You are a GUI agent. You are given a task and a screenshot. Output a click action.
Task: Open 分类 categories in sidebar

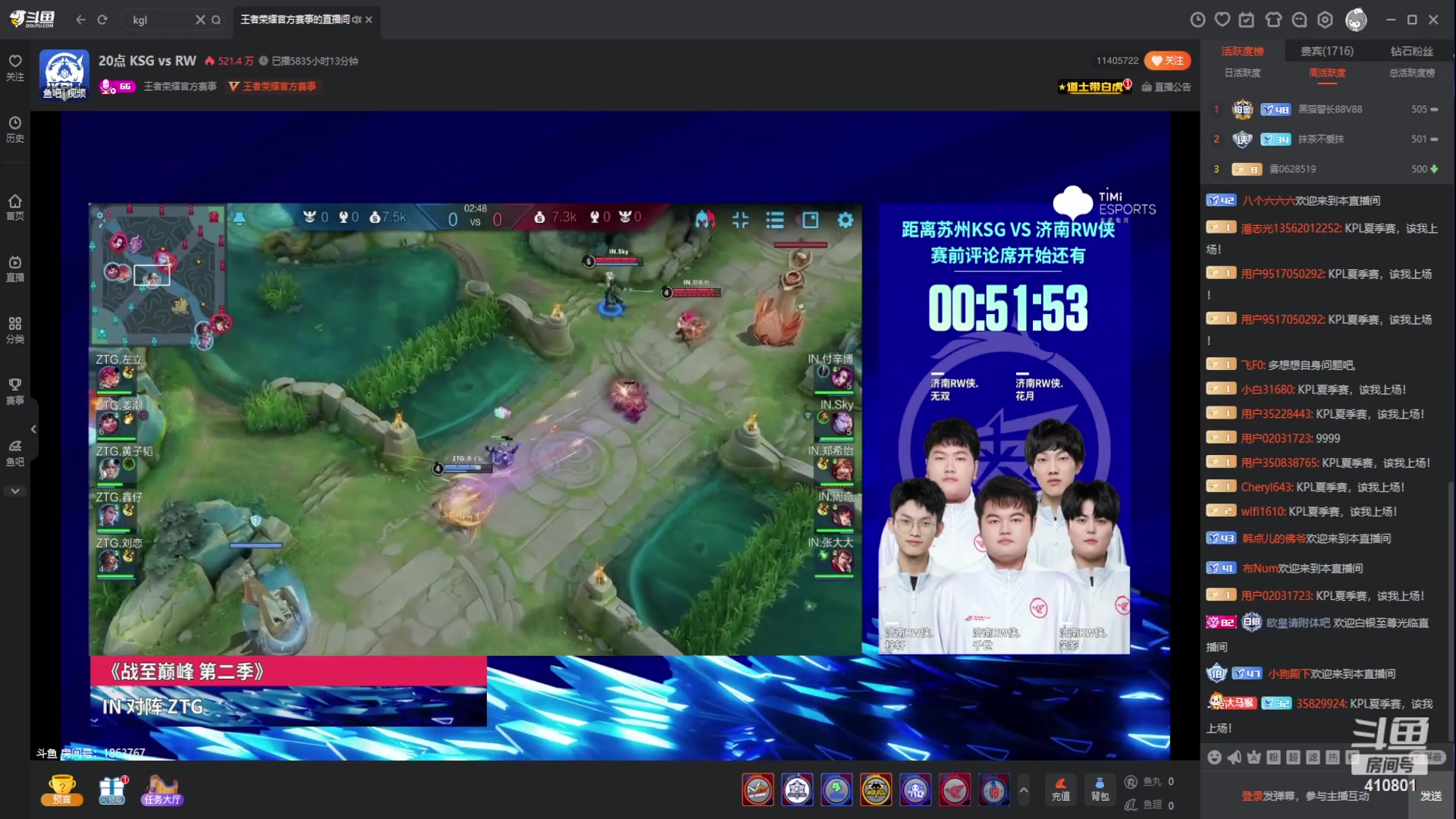coord(15,330)
